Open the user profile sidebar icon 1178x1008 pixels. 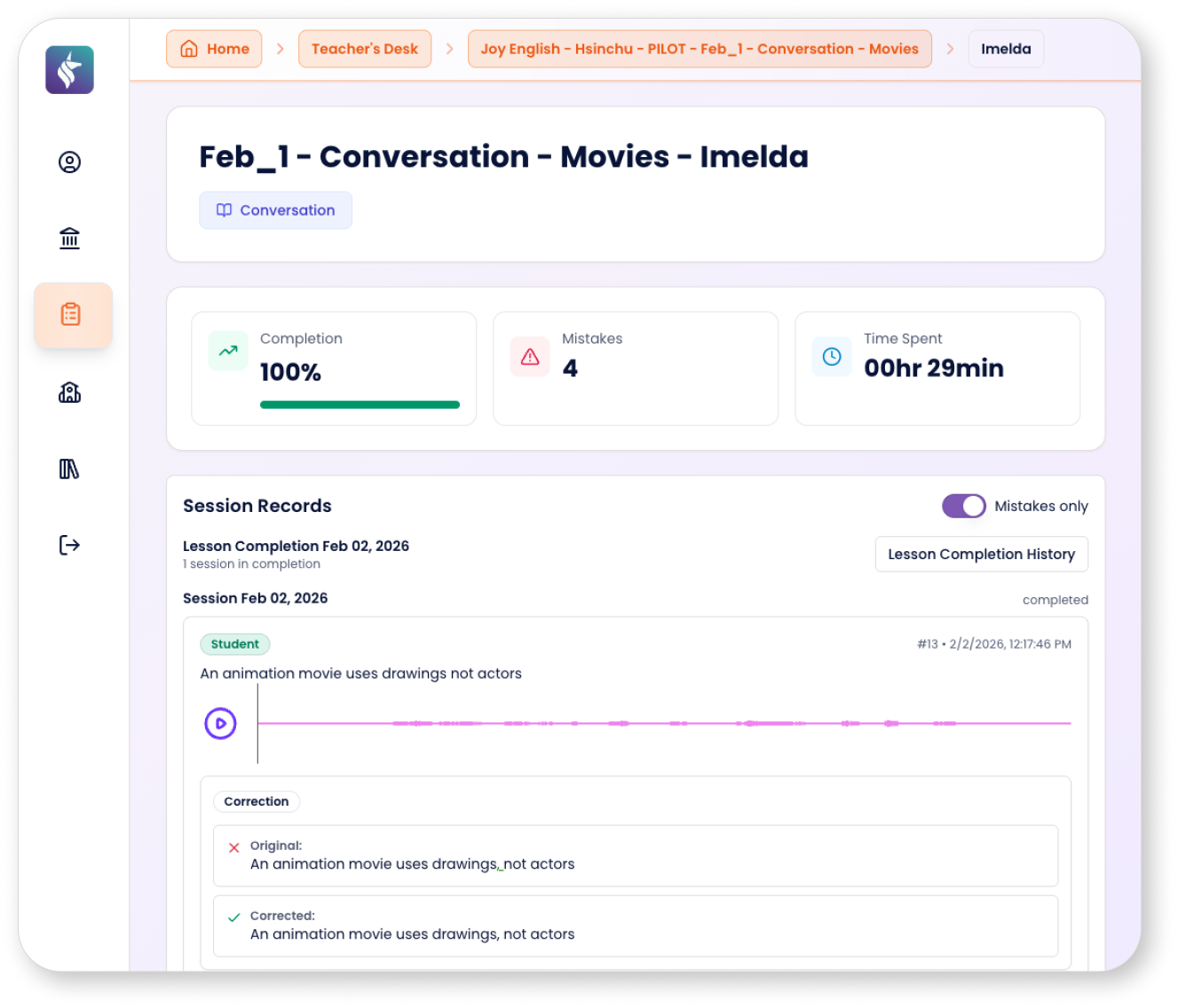pyautogui.click(x=69, y=162)
